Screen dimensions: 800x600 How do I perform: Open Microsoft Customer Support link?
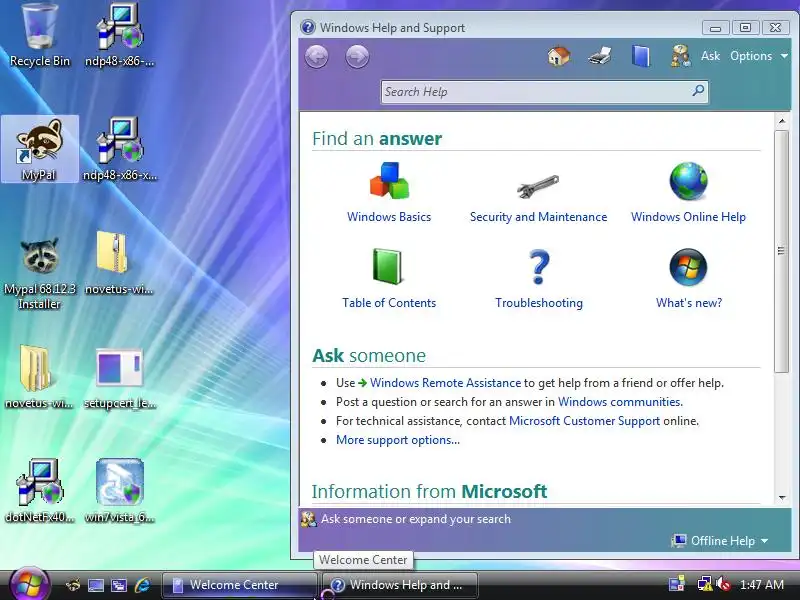(x=585, y=421)
